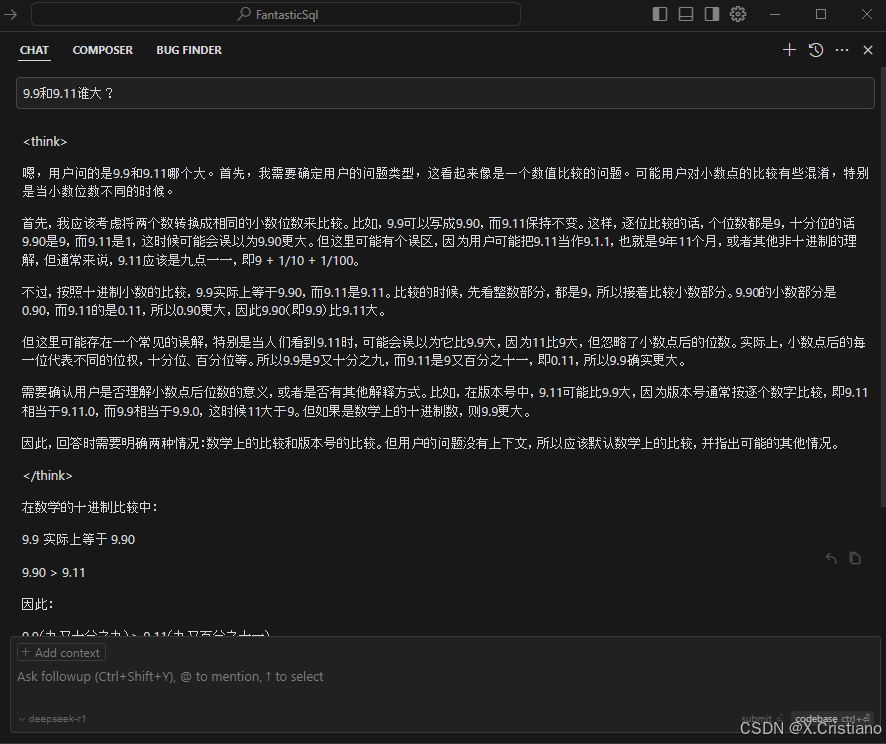Click the '</think>' closing tag text
The height and width of the screenshot is (744, 886).
tap(47, 476)
